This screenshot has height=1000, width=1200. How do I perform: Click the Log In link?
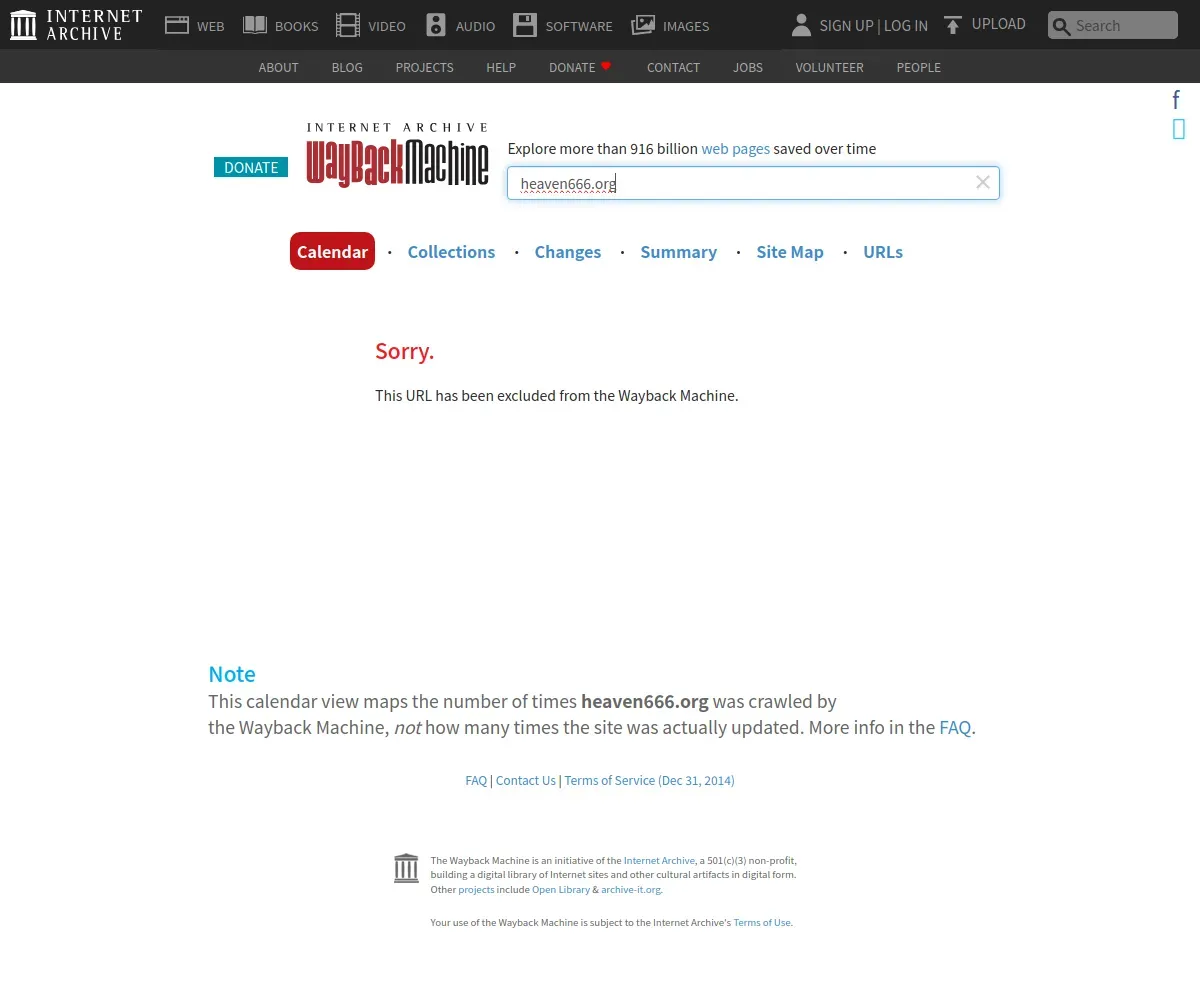tap(906, 26)
